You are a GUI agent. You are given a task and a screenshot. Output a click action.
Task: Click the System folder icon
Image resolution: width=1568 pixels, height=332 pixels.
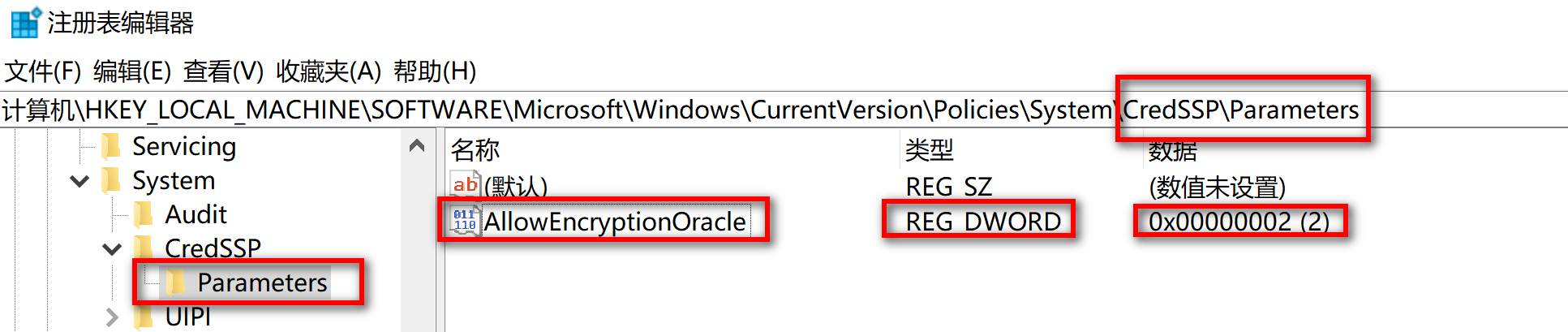click(x=112, y=180)
